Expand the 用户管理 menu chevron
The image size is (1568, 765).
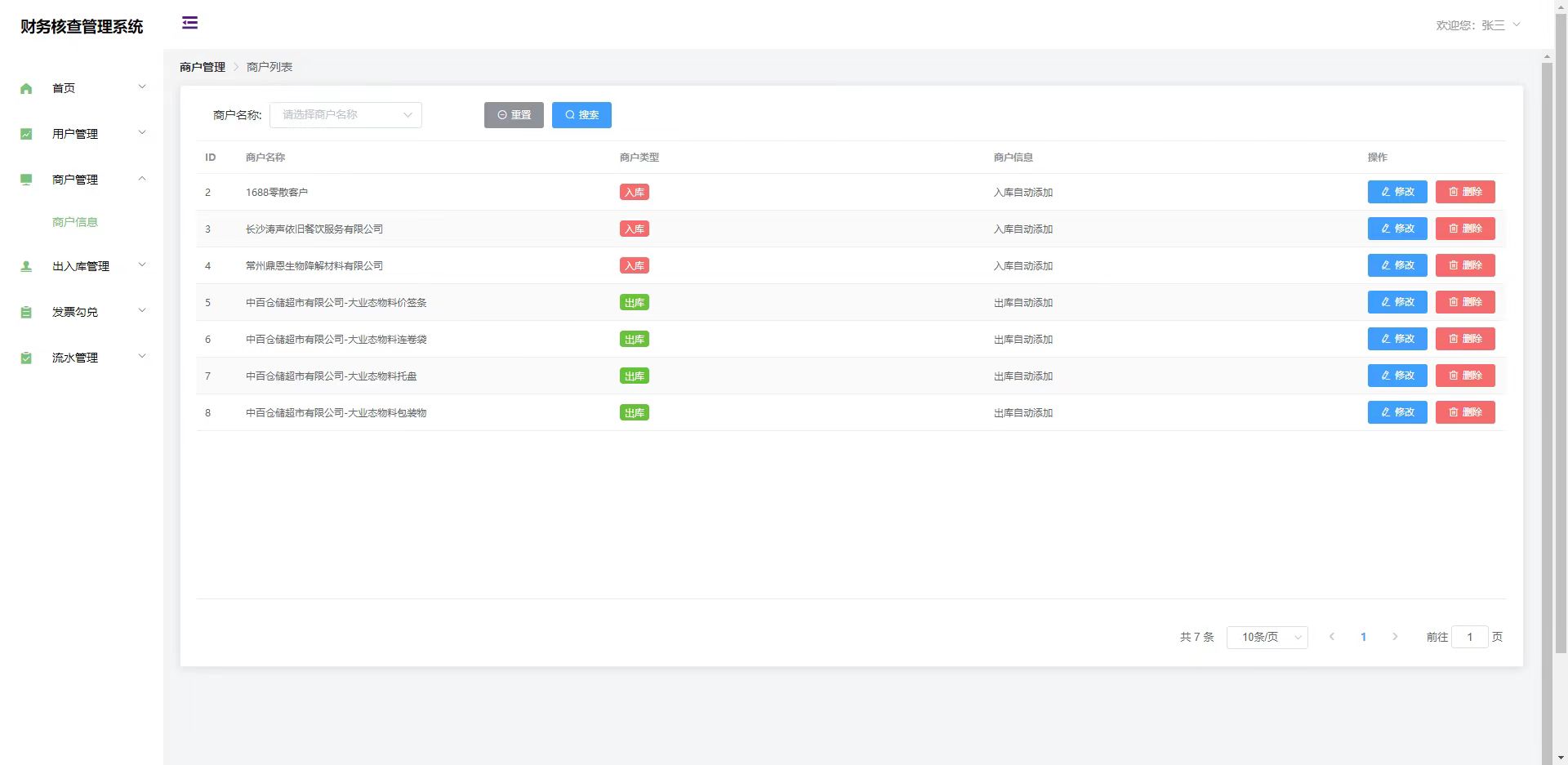point(142,133)
